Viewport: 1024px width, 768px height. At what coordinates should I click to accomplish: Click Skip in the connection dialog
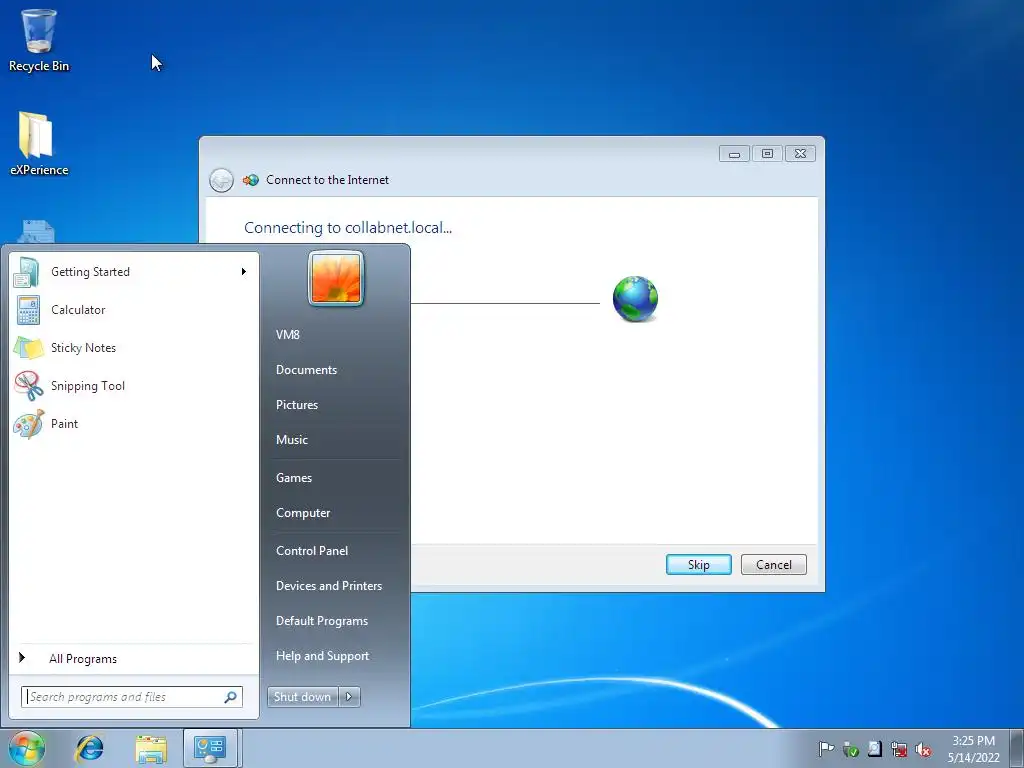[x=699, y=565]
